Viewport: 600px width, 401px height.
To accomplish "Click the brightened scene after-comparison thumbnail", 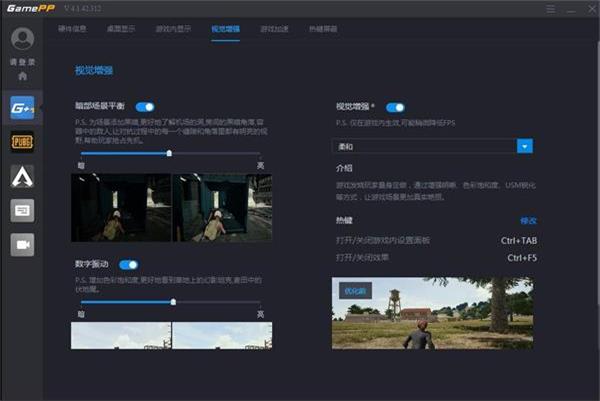I will click(x=222, y=207).
